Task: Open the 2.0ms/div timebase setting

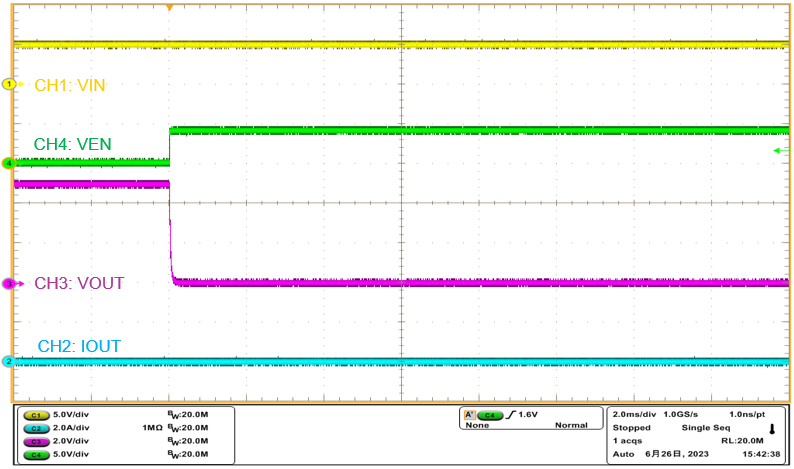Action: [x=635, y=413]
